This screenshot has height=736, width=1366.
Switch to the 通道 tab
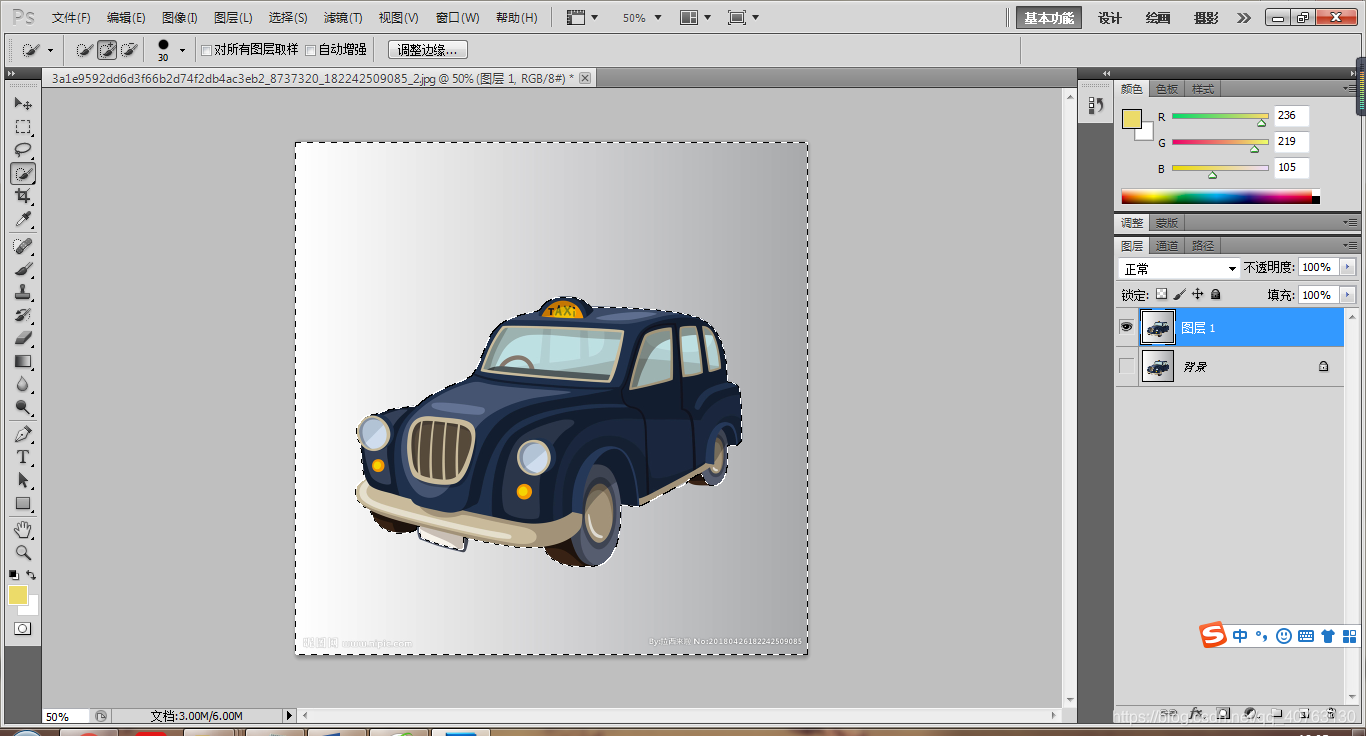[x=1167, y=246]
